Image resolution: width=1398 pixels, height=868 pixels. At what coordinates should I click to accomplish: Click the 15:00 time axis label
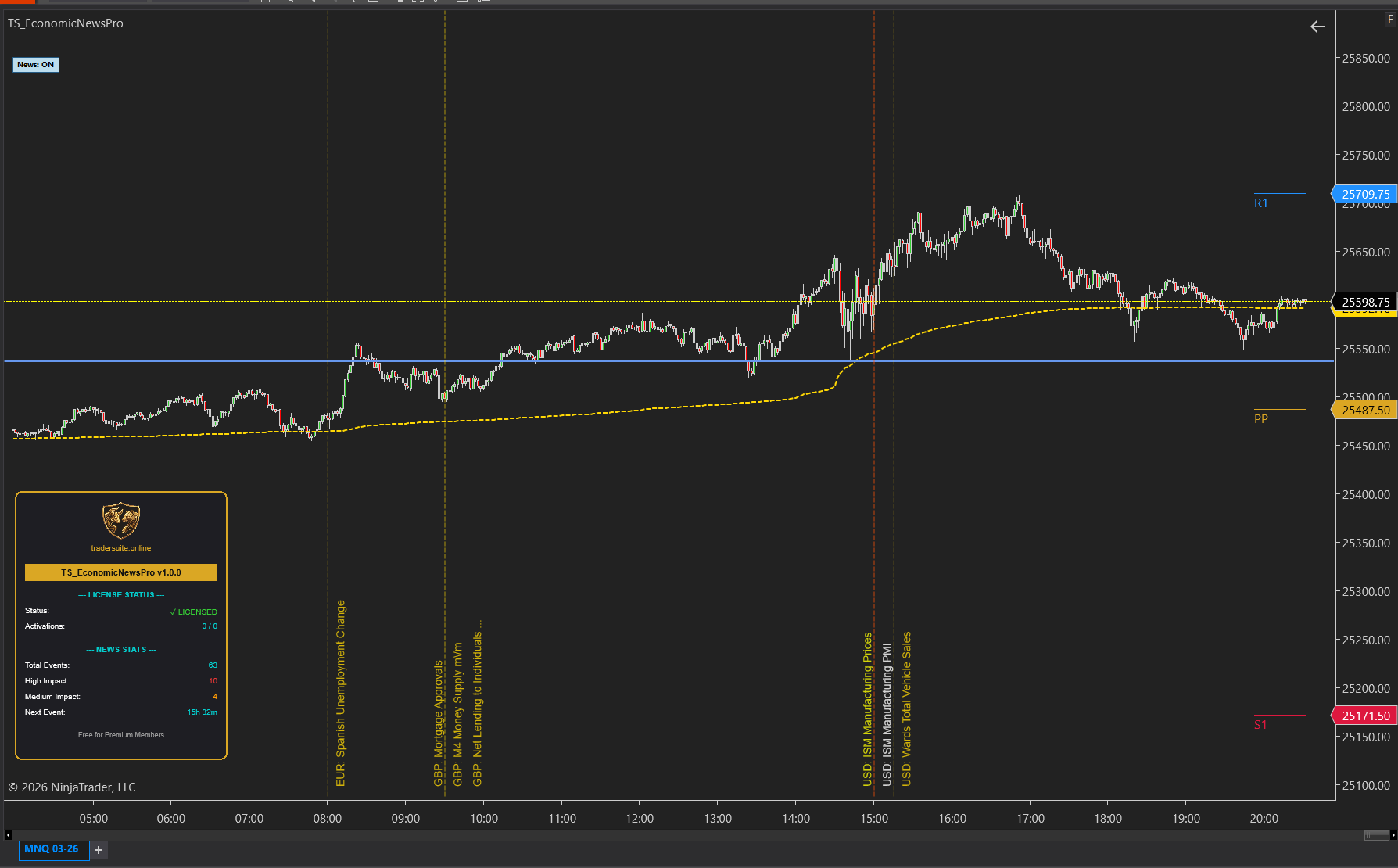[874, 819]
